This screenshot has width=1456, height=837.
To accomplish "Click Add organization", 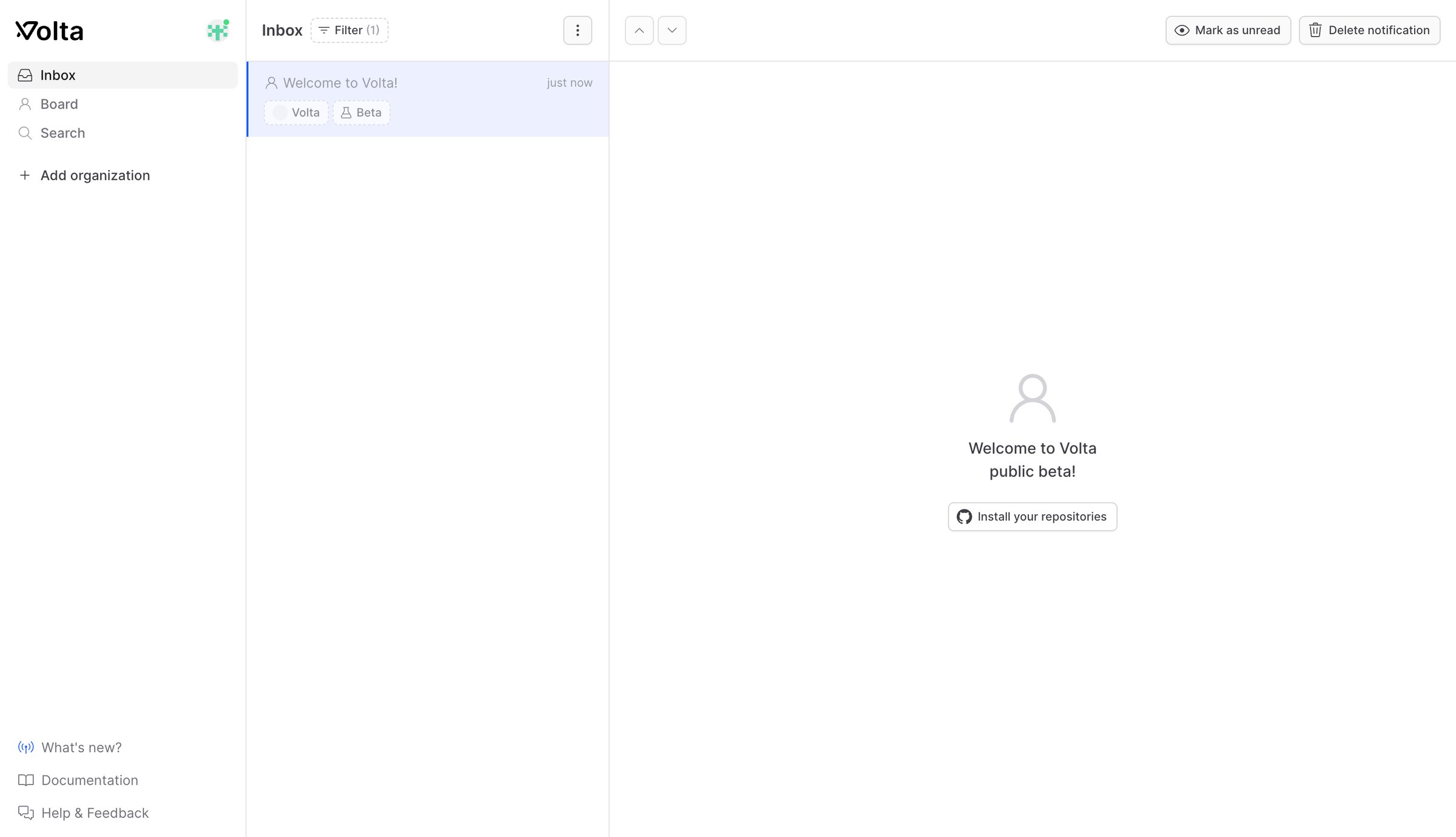I will click(x=85, y=175).
